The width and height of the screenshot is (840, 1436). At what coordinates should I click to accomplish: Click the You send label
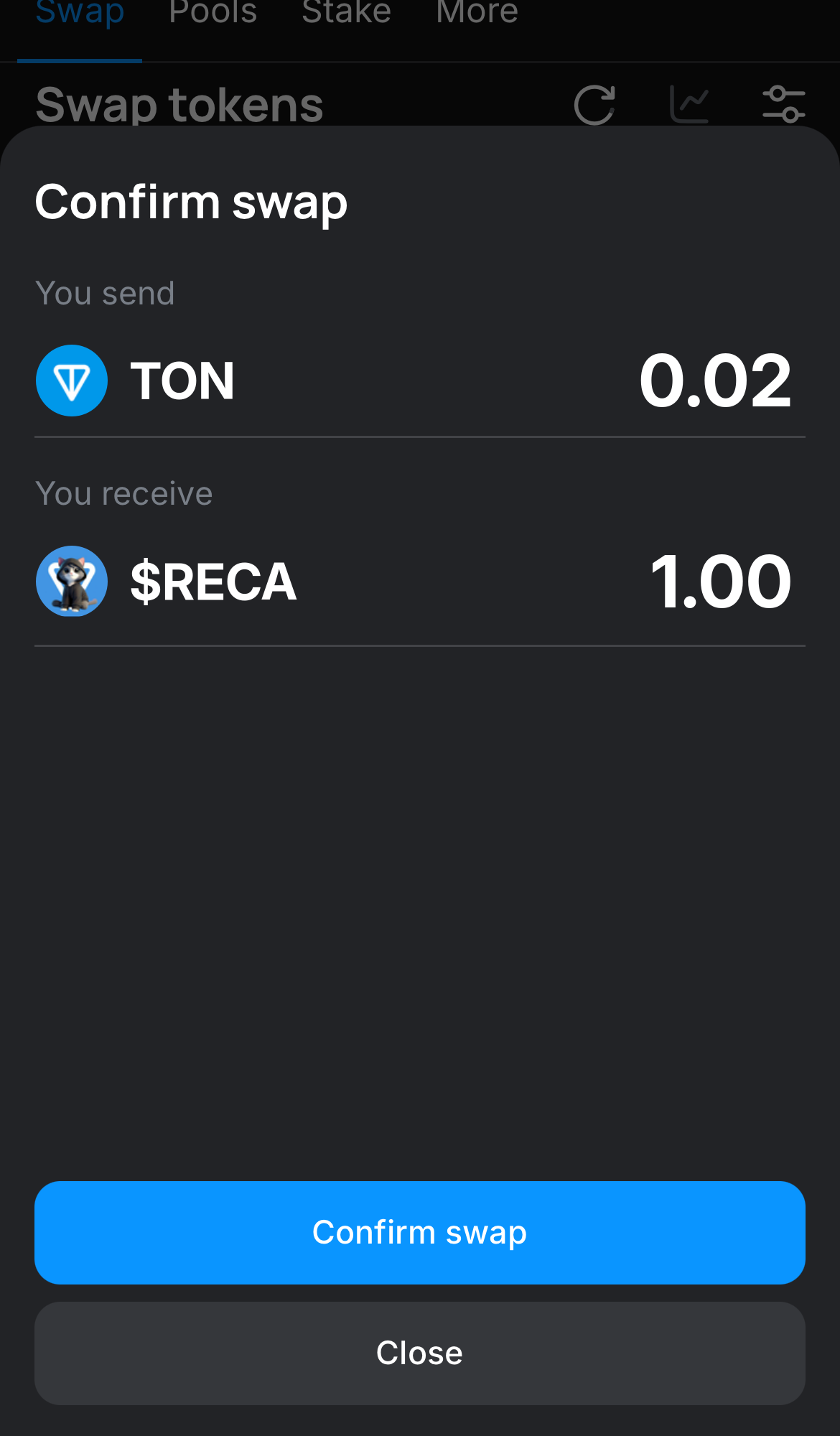point(105,294)
